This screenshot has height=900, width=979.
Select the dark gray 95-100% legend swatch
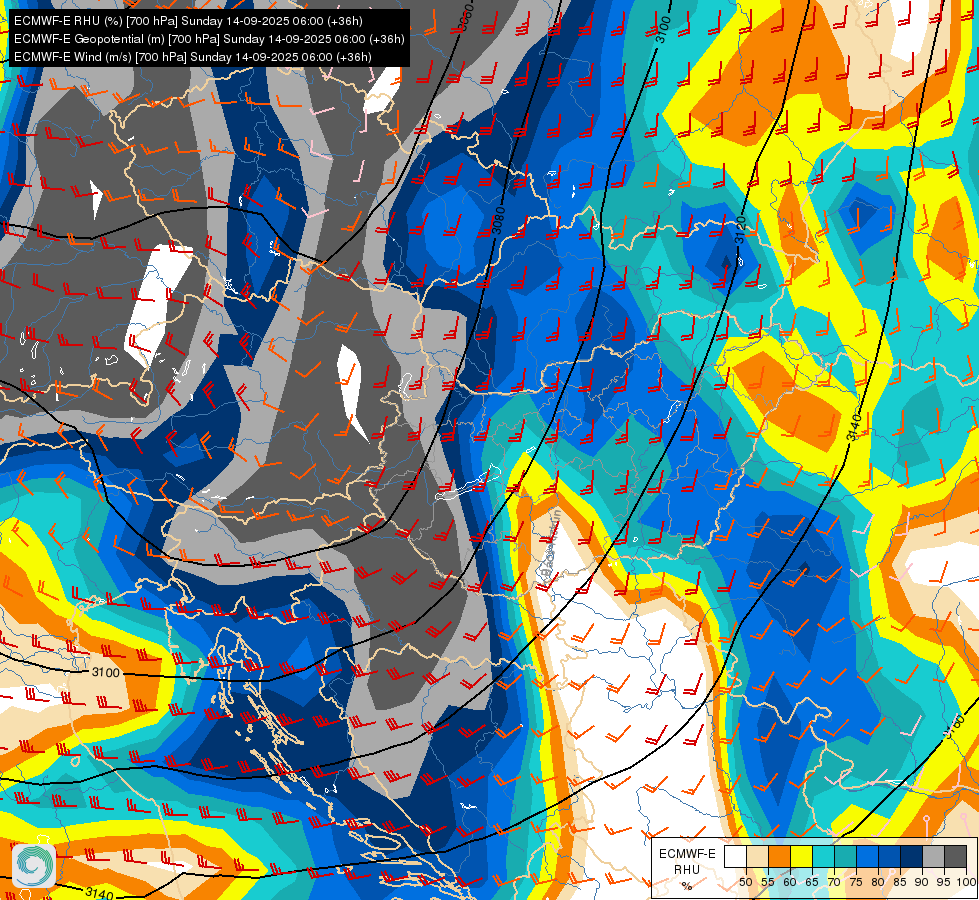955,856
